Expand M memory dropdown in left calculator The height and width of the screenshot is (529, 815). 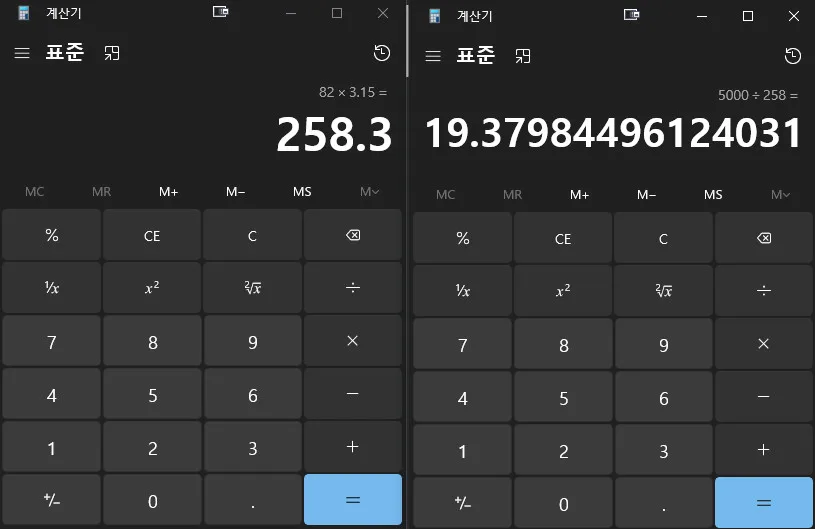coord(370,192)
